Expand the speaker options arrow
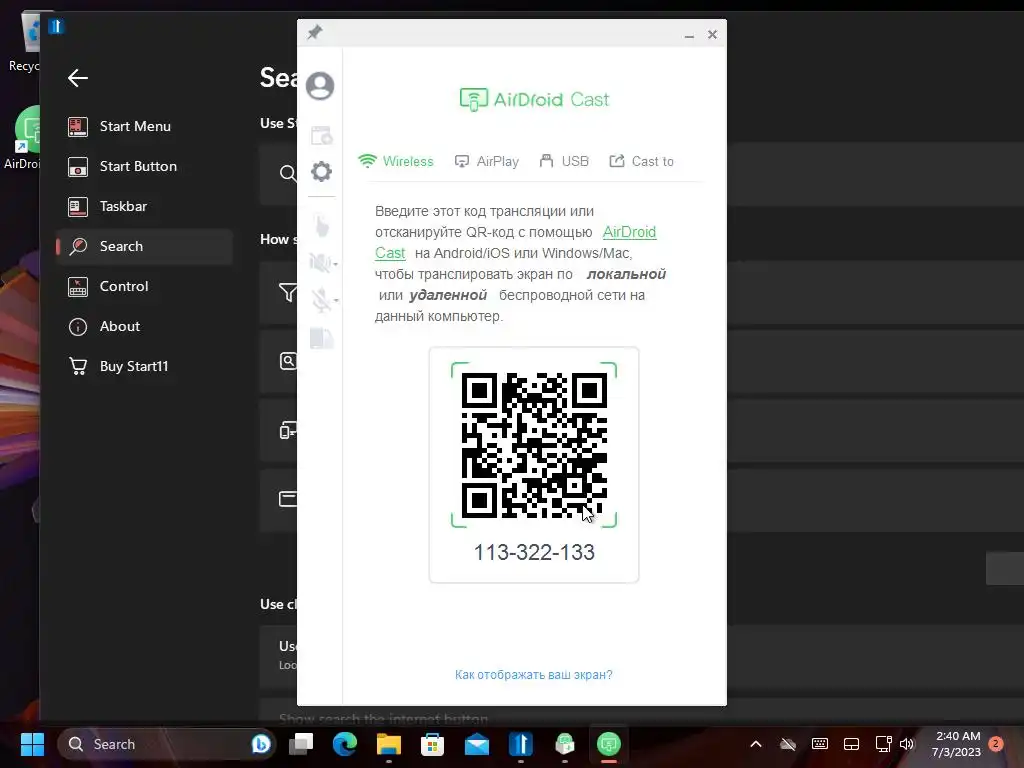 point(336,264)
